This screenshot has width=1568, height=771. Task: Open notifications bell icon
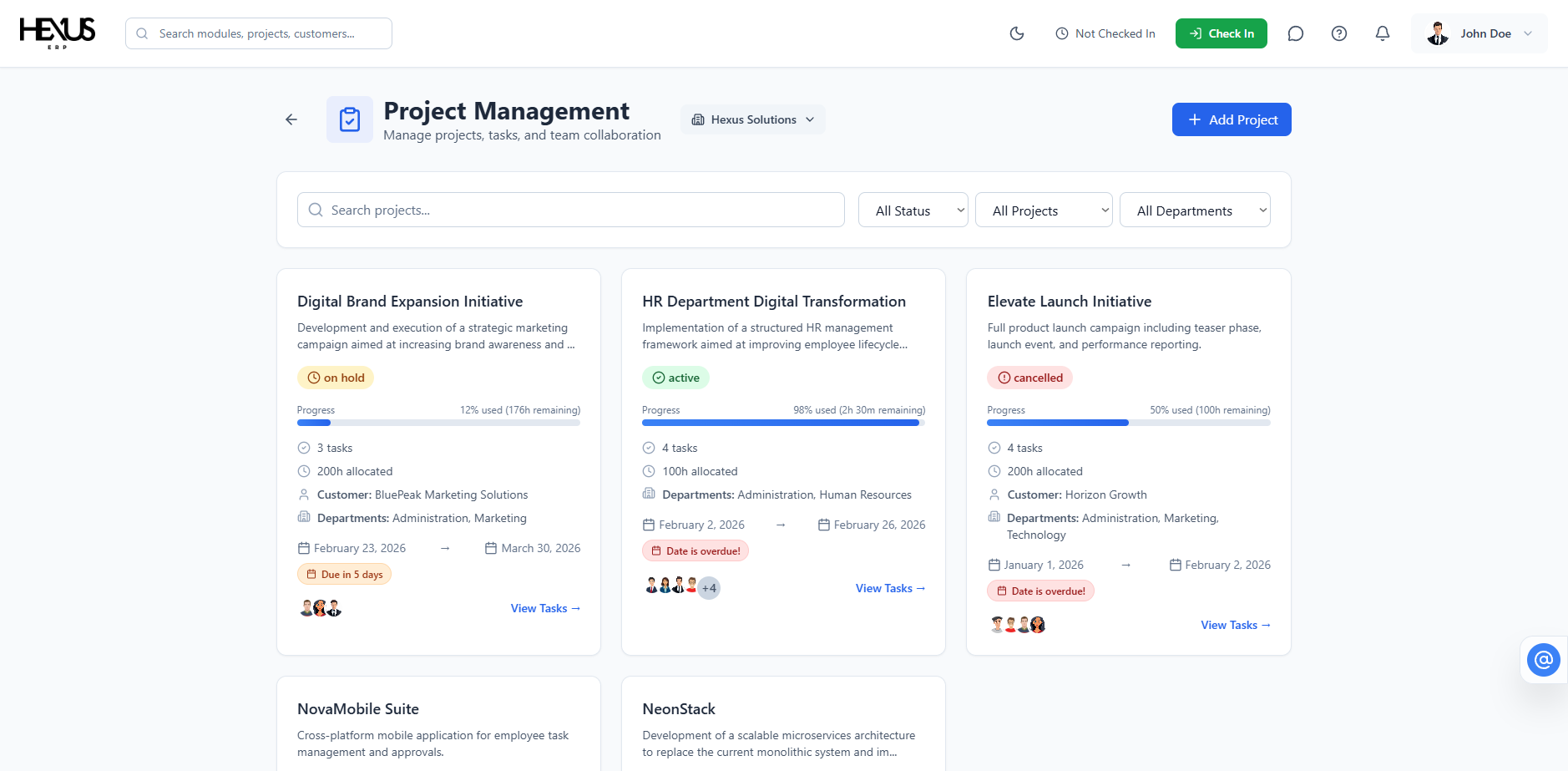click(x=1383, y=33)
